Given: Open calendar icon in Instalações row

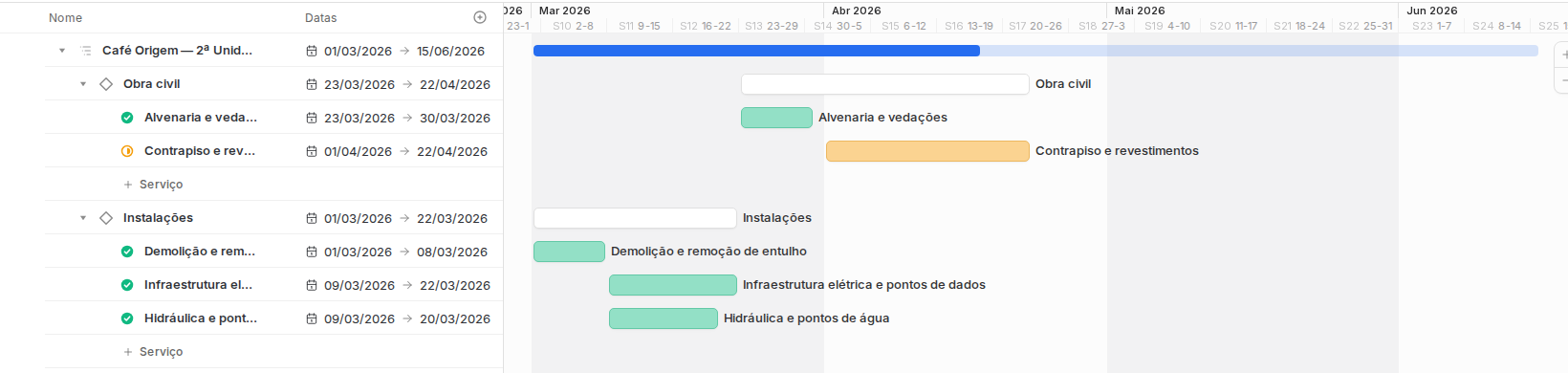Looking at the screenshot, I should pos(312,218).
